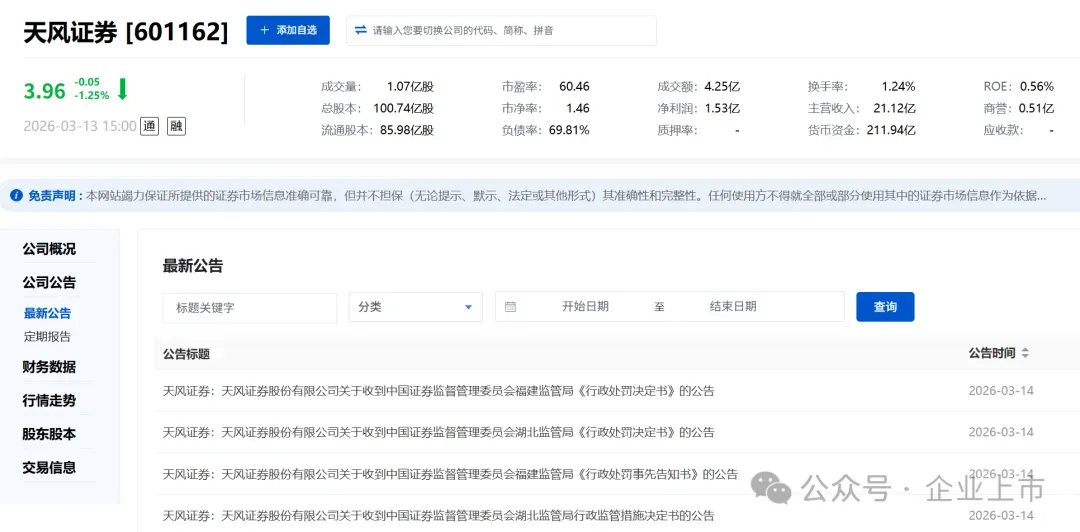Open 公司概况 in the sidebar
The width and height of the screenshot is (1080, 532).
tap(49, 249)
